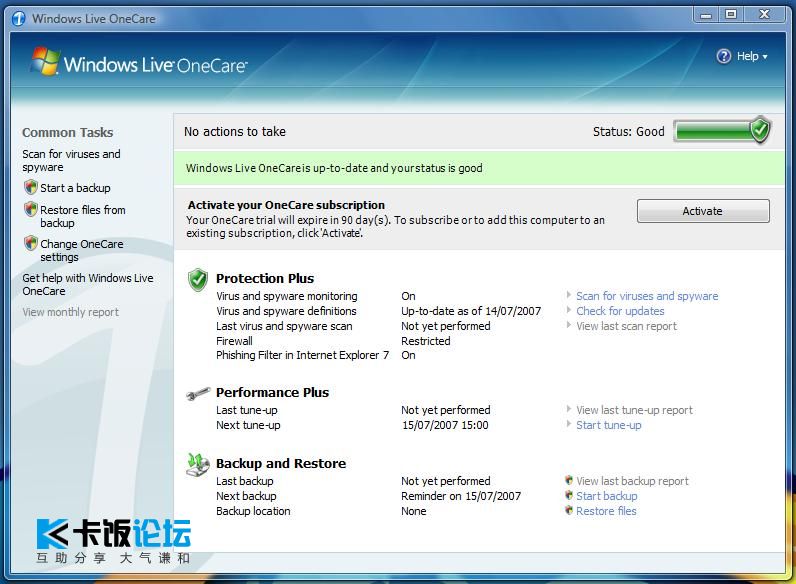Click arrow beside View last scan report
796x584 pixels.
click(x=569, y=325)
